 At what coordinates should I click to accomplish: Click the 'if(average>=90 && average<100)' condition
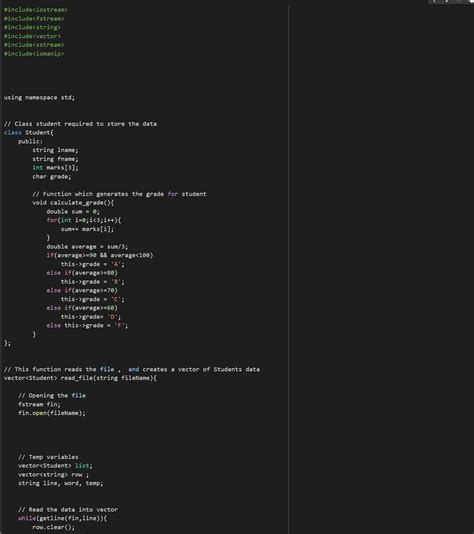tap(100, 255)
